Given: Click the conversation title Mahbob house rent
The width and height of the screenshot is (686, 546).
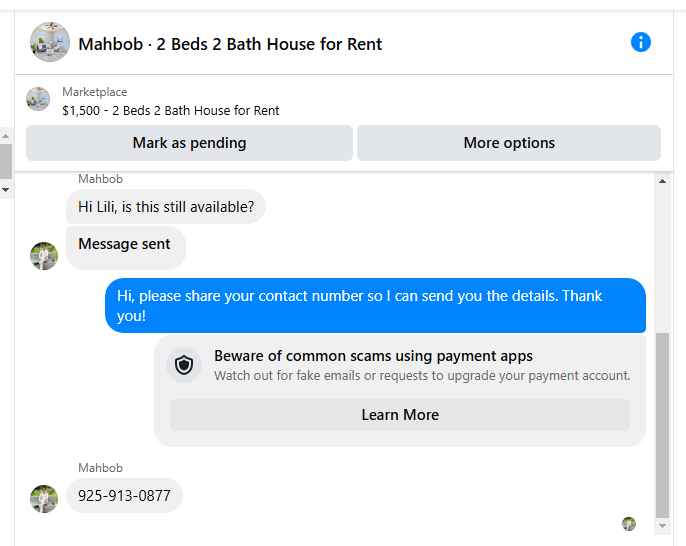Looking at the screenshot, I should pyautogui.click(x=230, y=44).
